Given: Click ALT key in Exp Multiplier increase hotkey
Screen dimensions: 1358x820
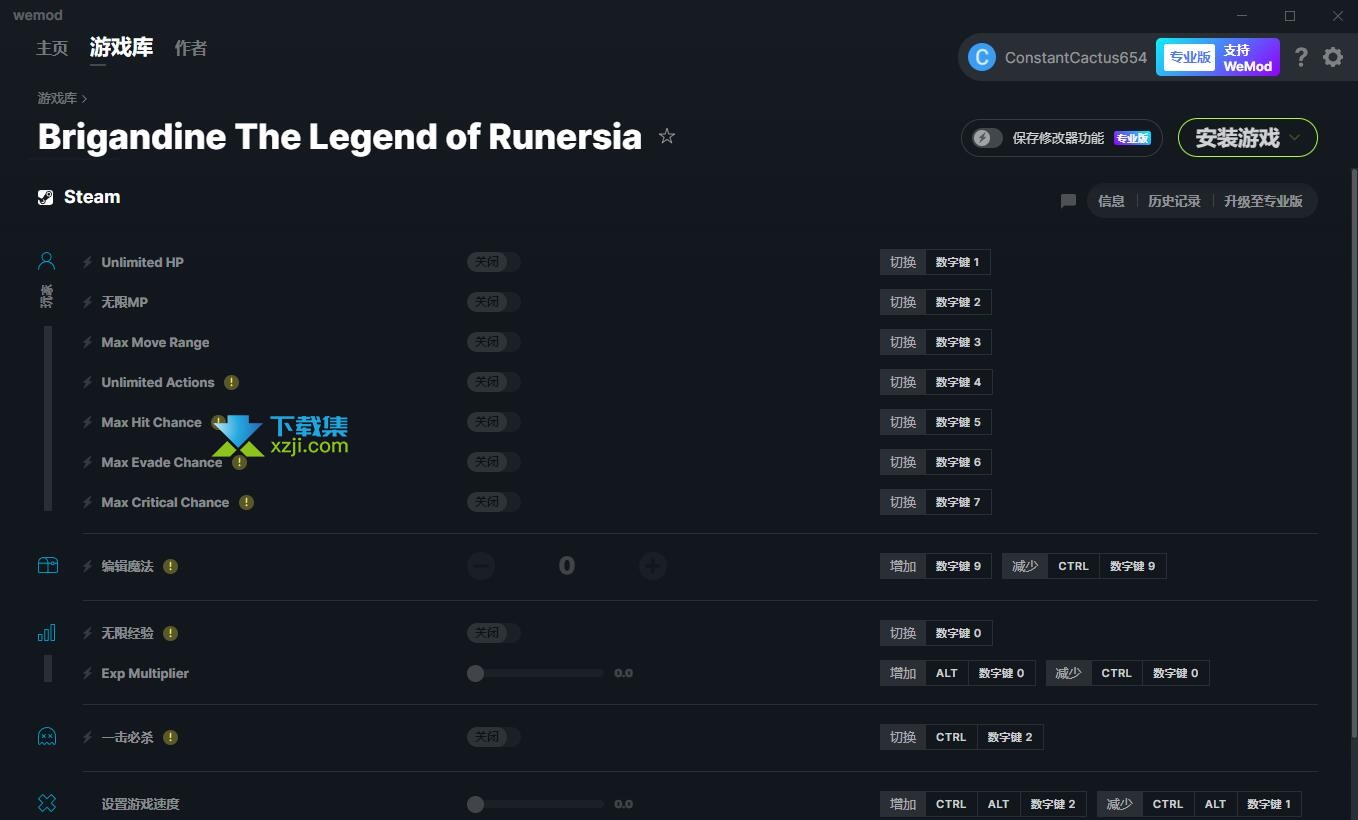Looking at the screenshot, I should [x=947, y=673].
